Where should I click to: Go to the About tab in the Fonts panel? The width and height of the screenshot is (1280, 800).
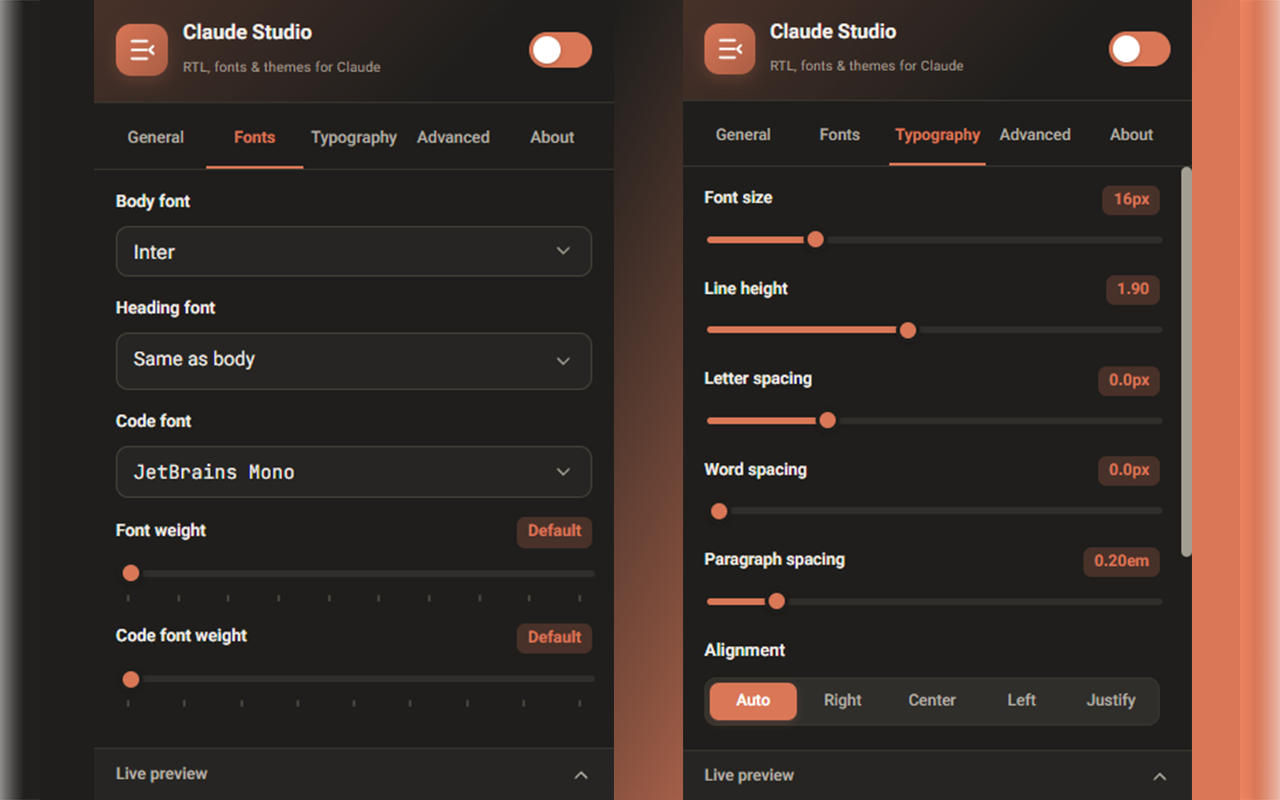[552, 137]
